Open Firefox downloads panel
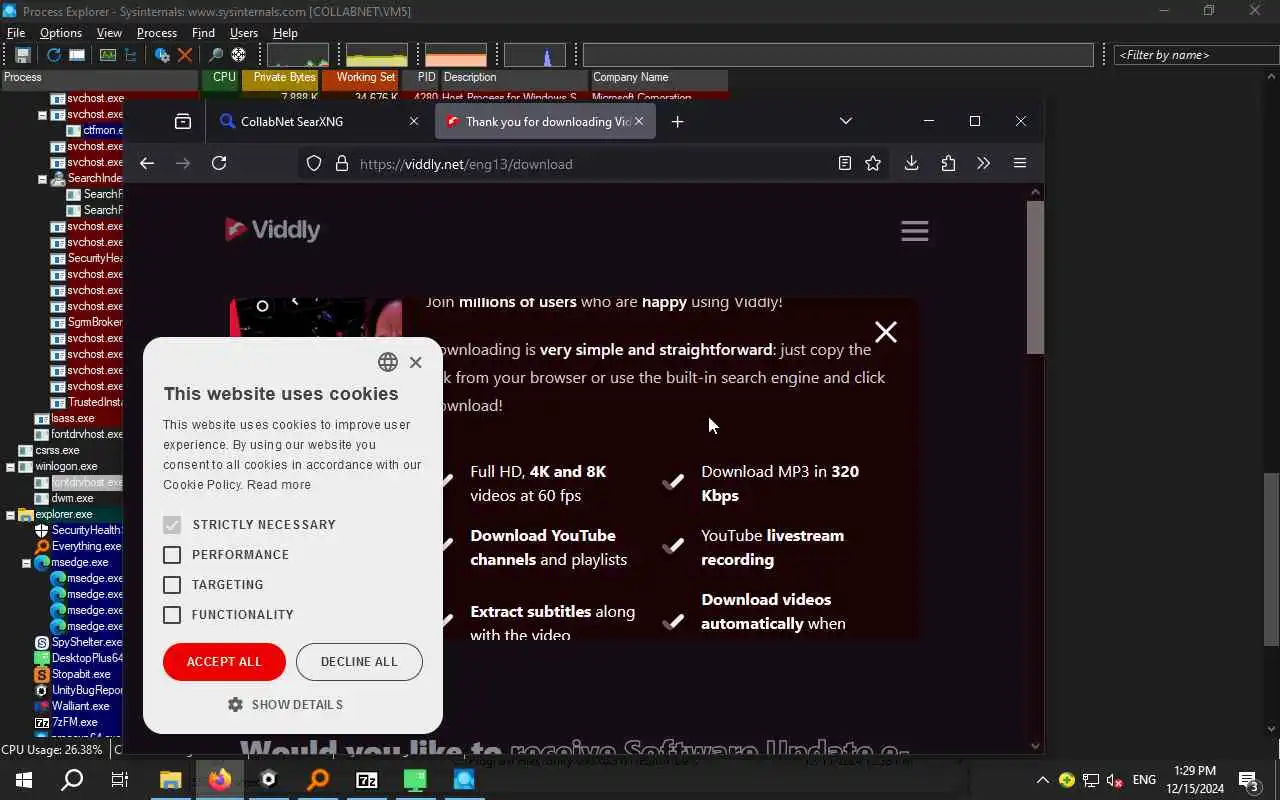1280x800 pixels. pos(911,163)
